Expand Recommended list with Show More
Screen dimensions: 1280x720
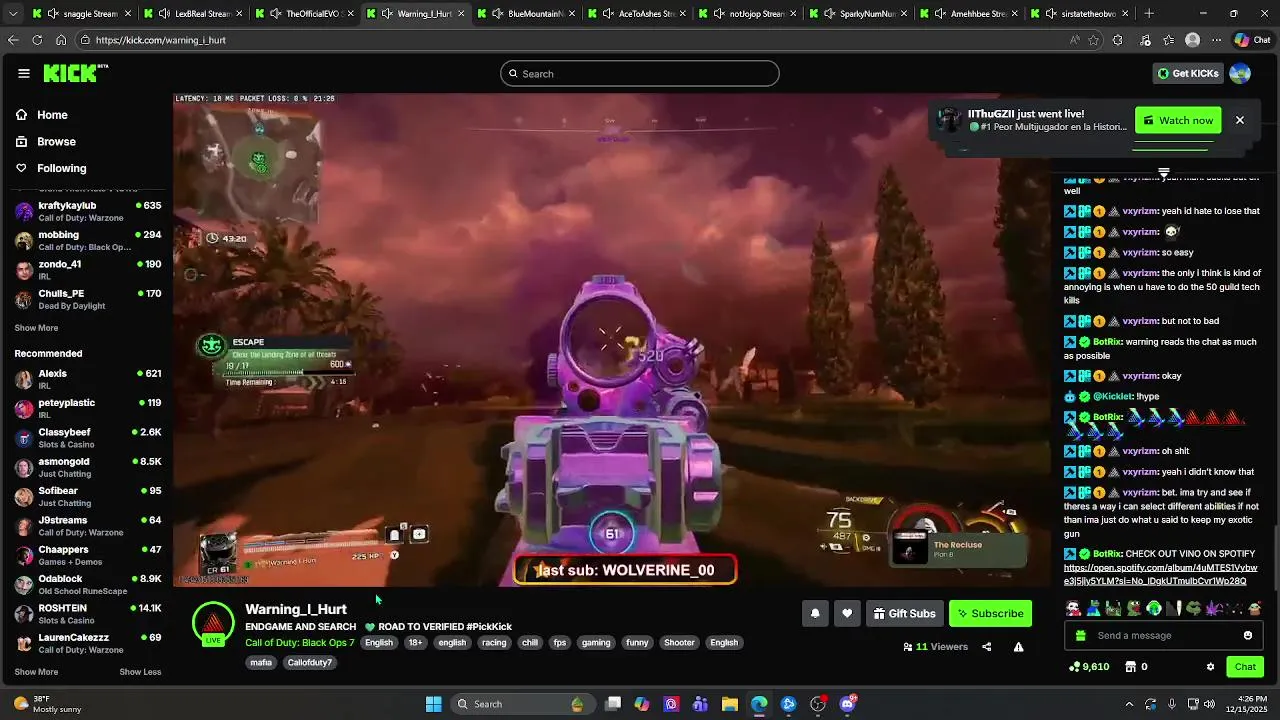[x=36, y=672]
